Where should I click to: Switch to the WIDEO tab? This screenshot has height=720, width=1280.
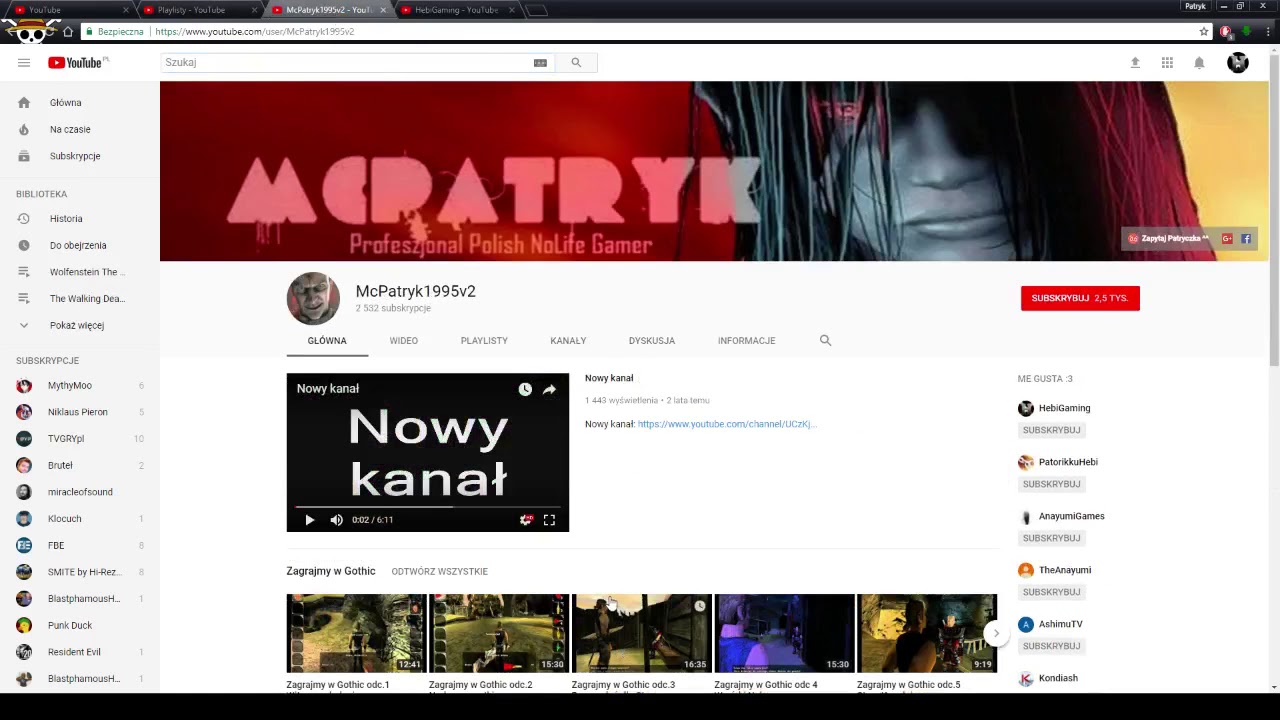coord(404,341)
